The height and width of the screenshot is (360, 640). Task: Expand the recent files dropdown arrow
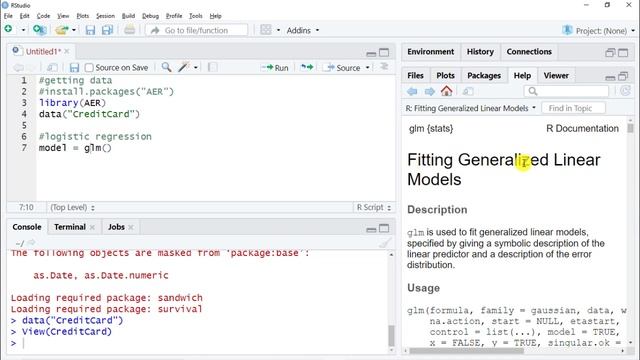pos(74,30)
